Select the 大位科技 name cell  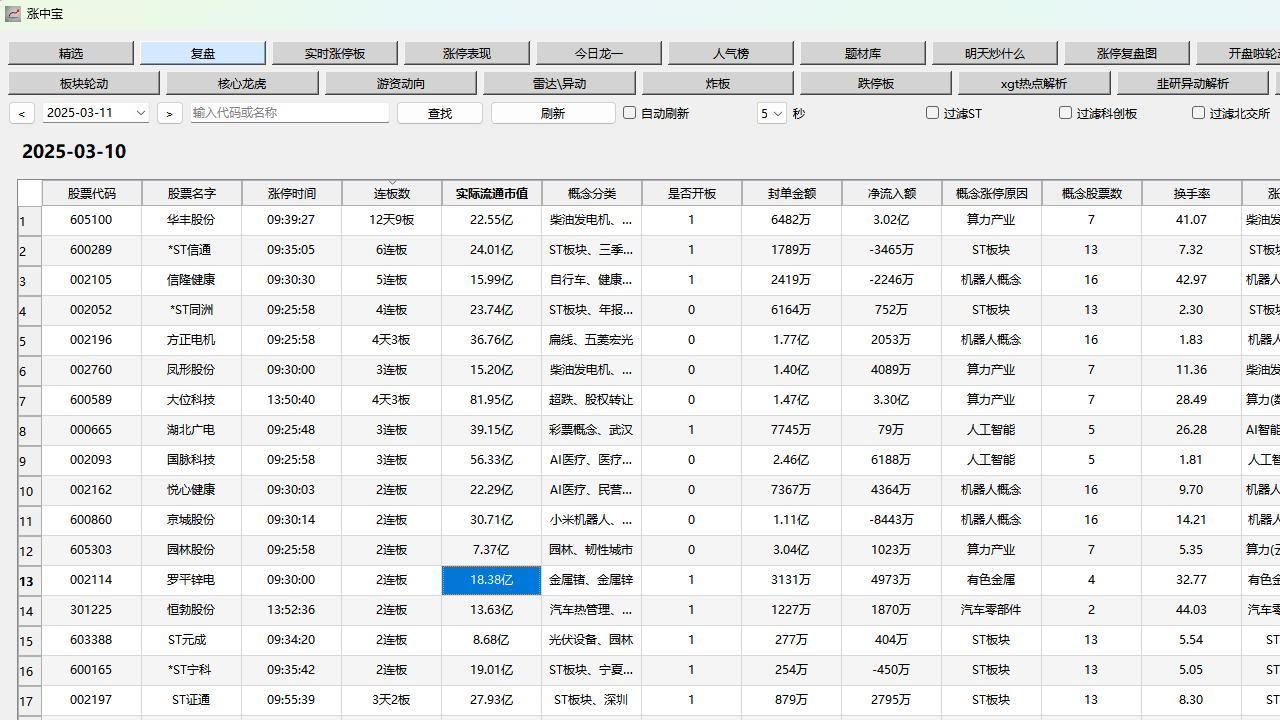(192, 400)
